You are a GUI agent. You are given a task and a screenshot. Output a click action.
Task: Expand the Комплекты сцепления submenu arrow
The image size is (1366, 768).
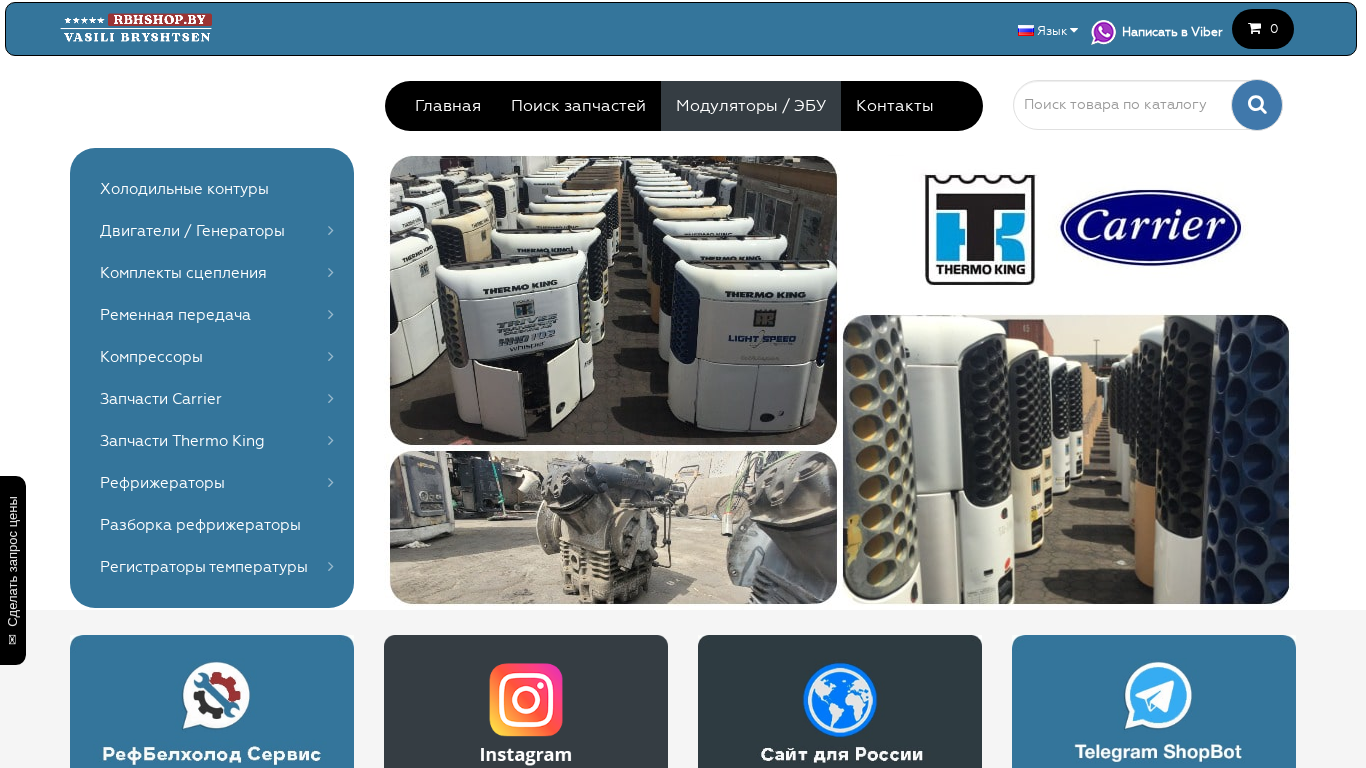[x=330, y=273]
